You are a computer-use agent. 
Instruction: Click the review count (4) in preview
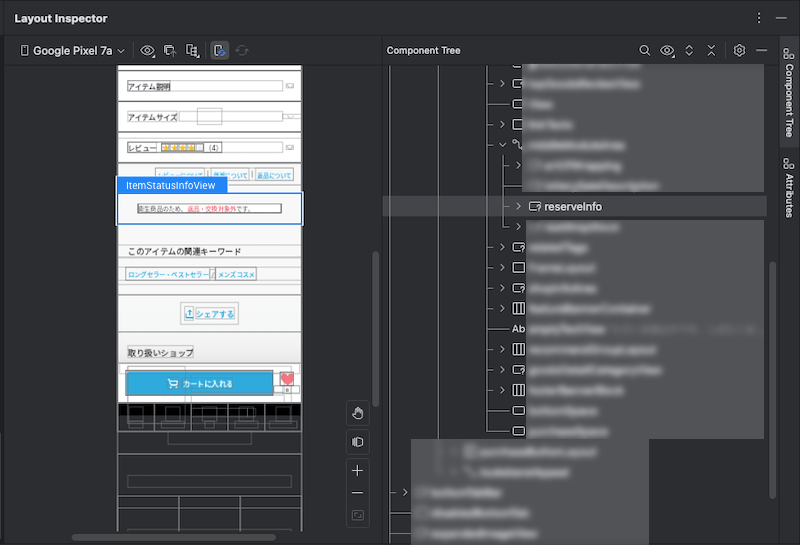point(214,148)
